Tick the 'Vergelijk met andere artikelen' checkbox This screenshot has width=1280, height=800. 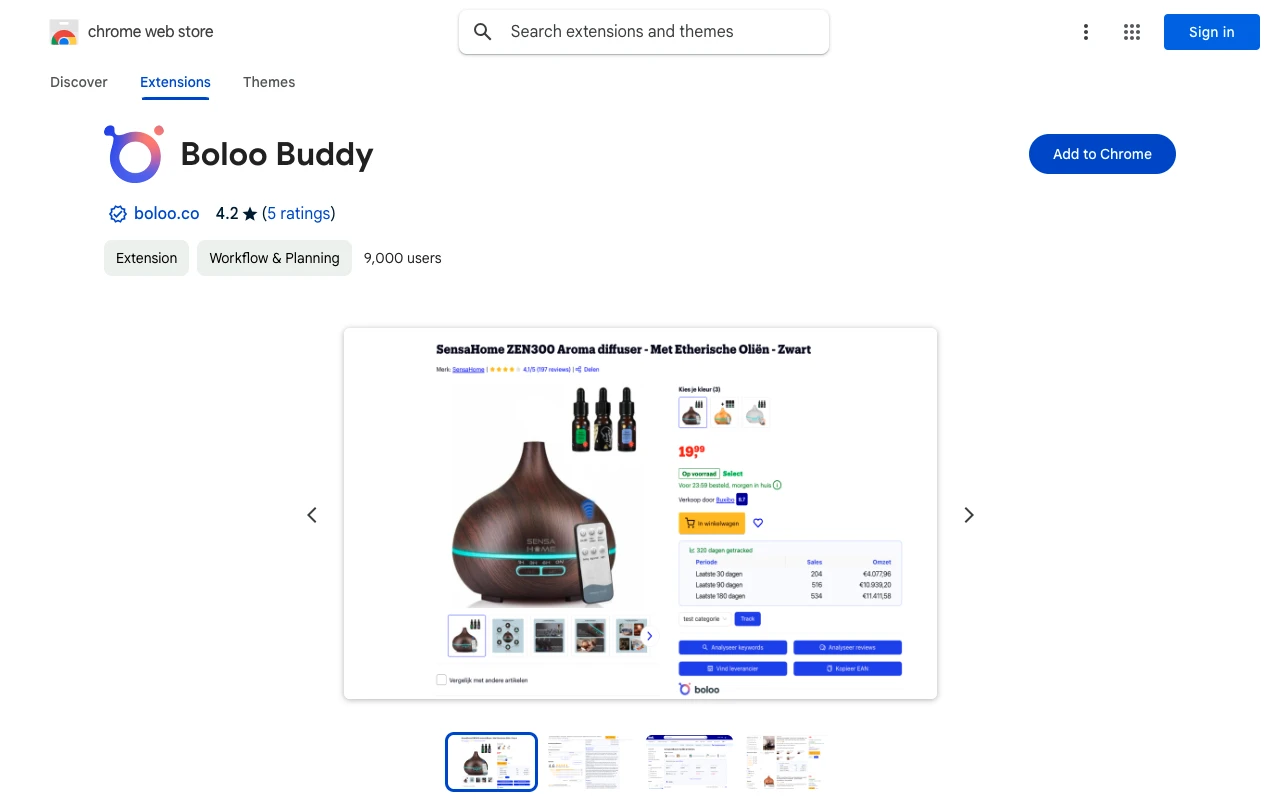click(x=442, y=680)
